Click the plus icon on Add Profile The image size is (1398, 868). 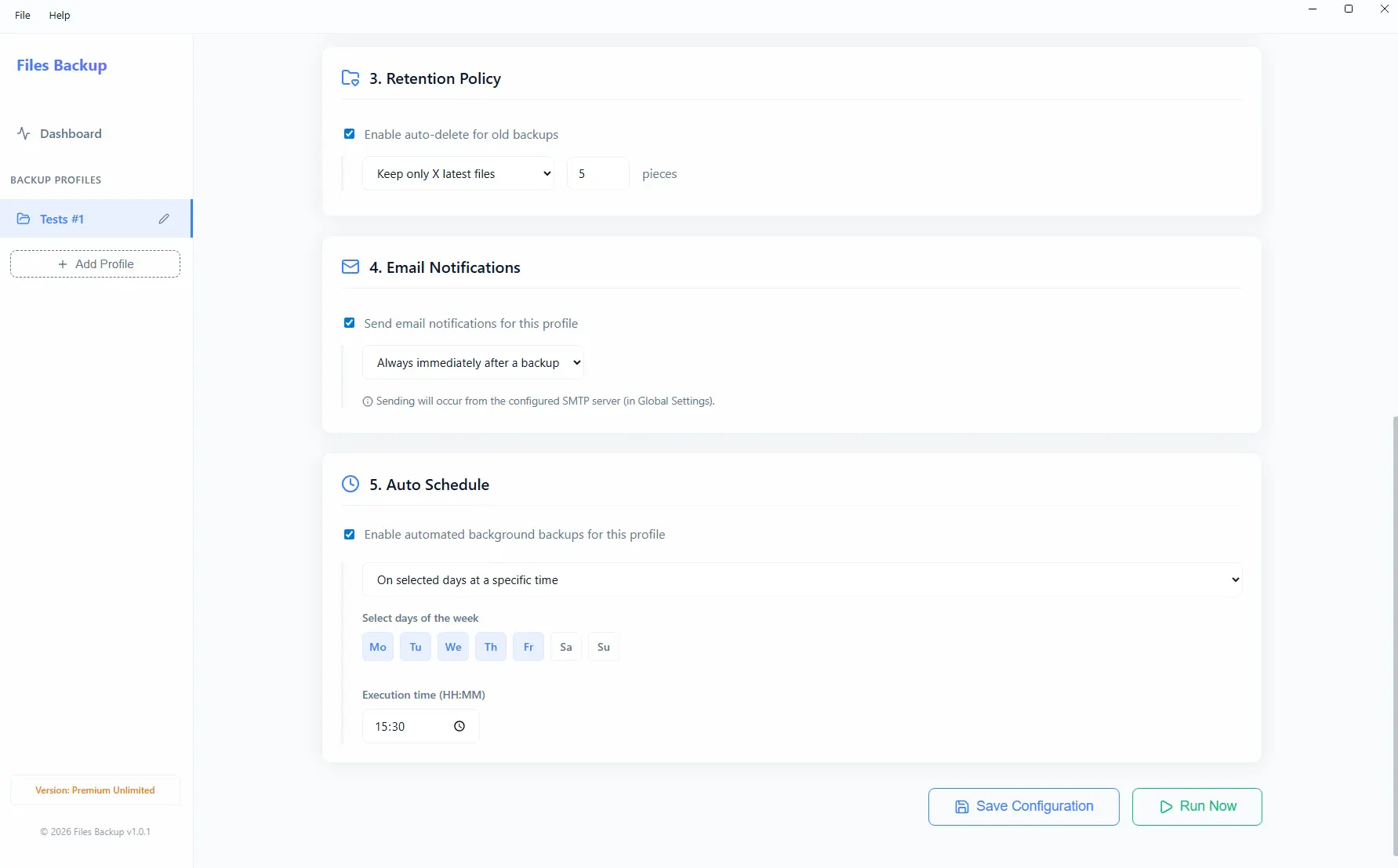[x=63, y=264]
